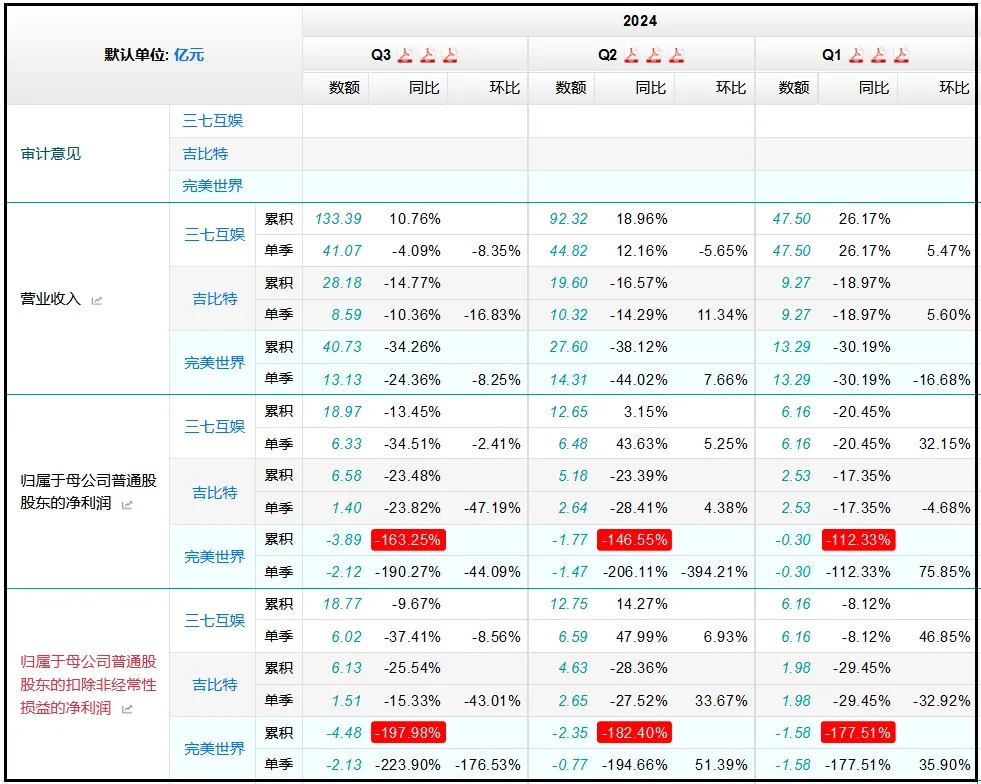This screenshot has width=981, height=784.
Task: Click the red -177.51% cell
Action: [858, 733]
